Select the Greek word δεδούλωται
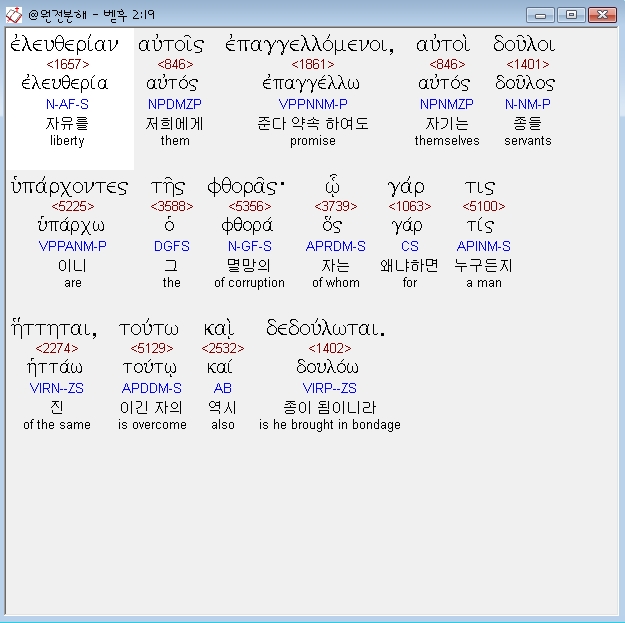 326,329
